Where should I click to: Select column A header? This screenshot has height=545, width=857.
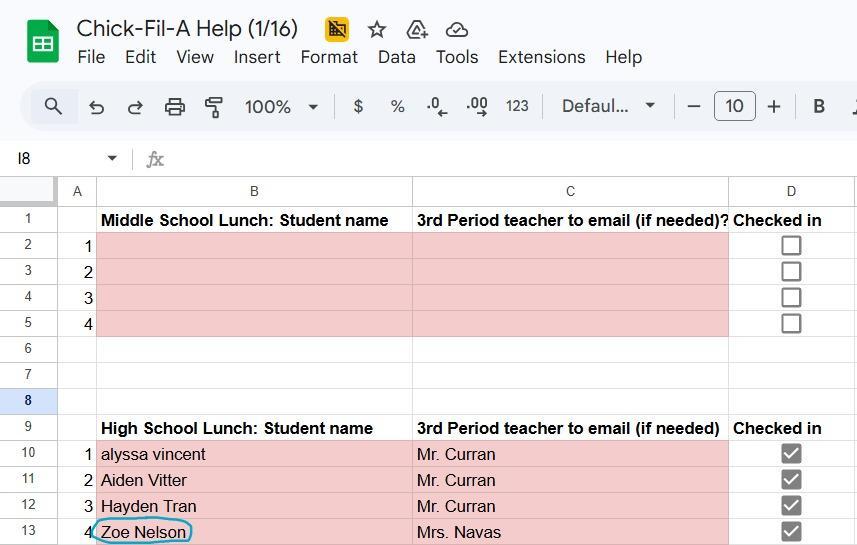(77, 191)
